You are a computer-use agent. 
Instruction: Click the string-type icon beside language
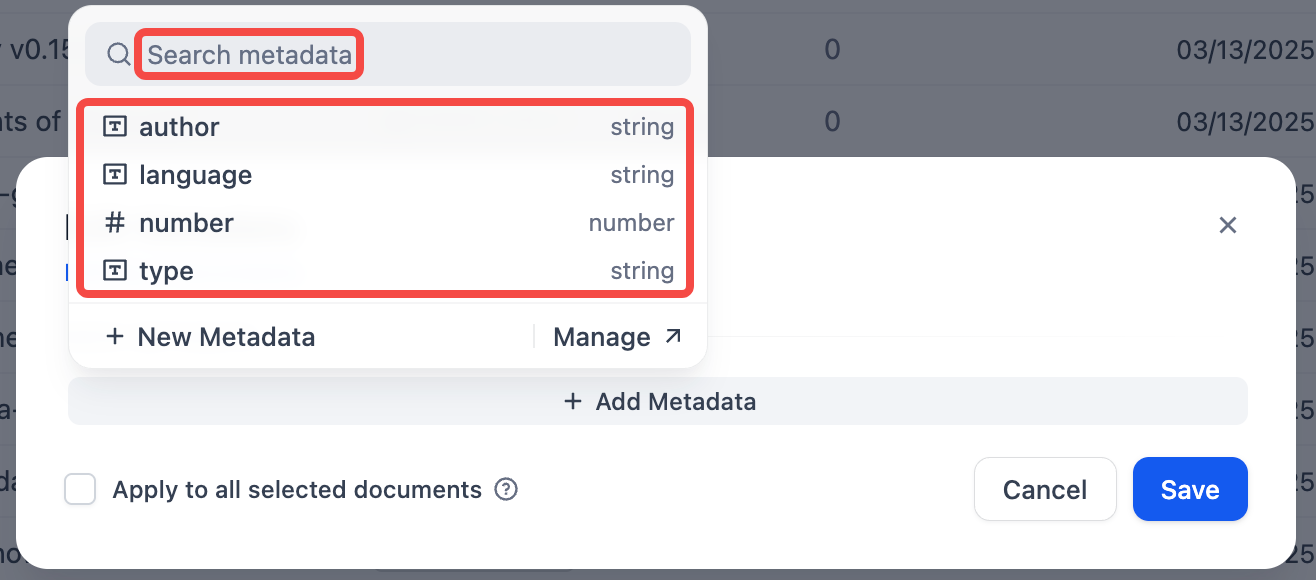tap(116, 175)
